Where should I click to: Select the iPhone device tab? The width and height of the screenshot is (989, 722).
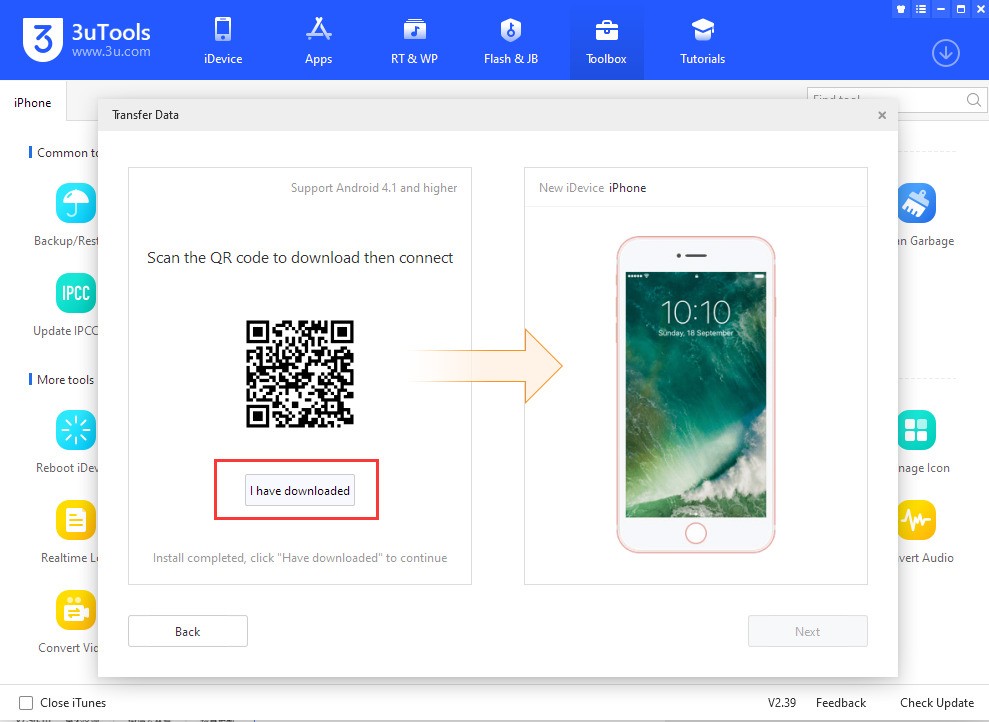click(33, 103)
